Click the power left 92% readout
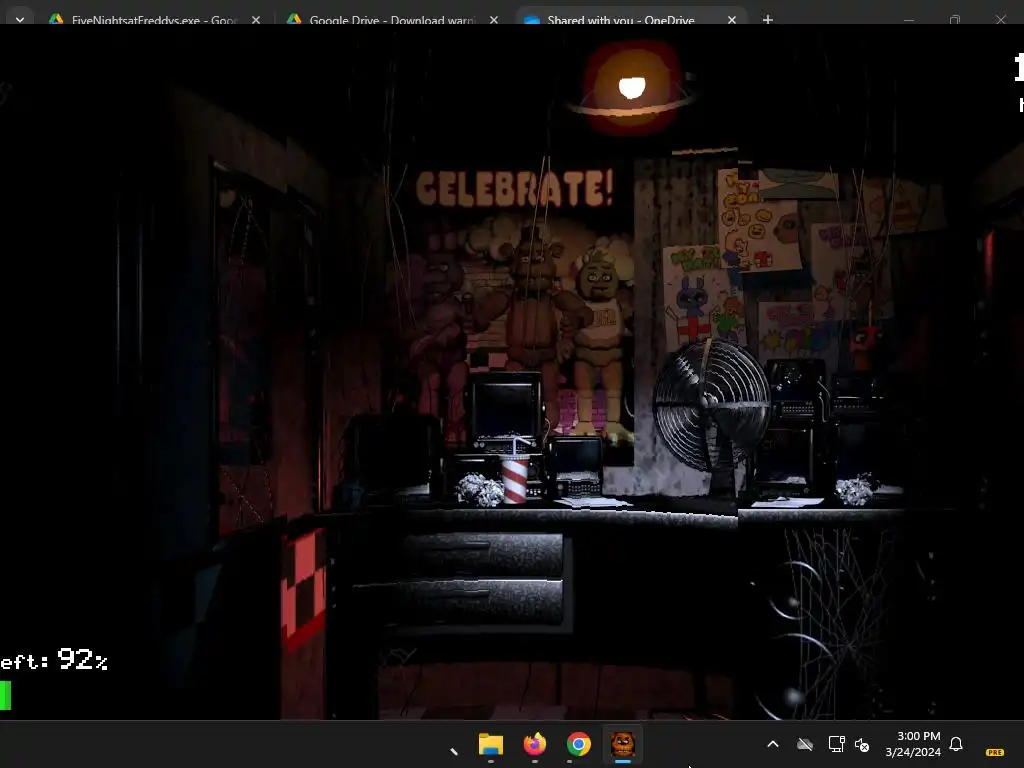The image size is (1024, 768). 54,660
